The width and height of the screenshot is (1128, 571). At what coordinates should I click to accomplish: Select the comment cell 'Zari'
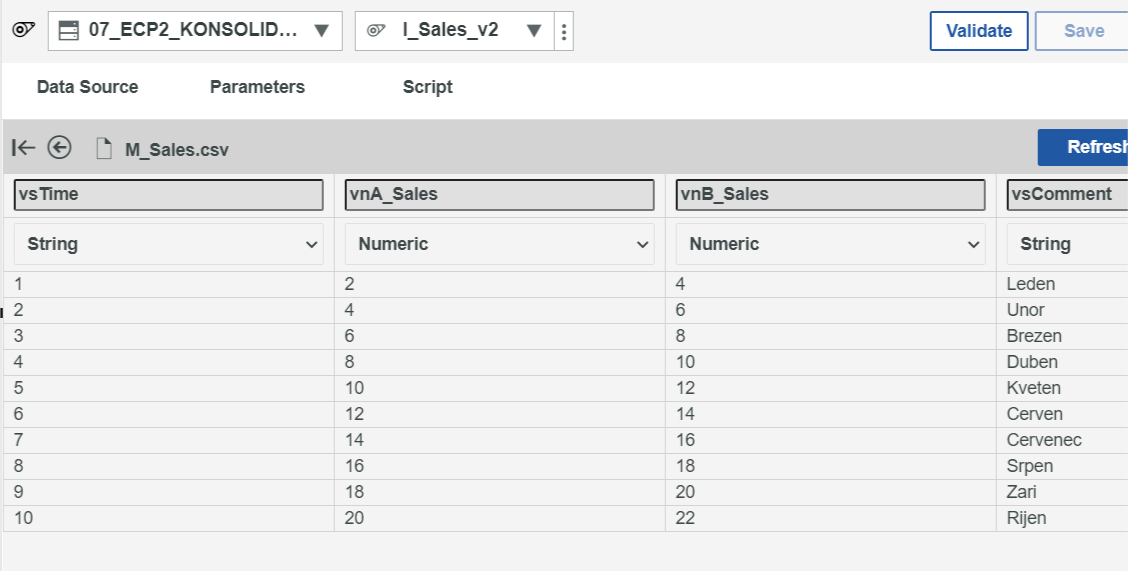click(1062, 492)
